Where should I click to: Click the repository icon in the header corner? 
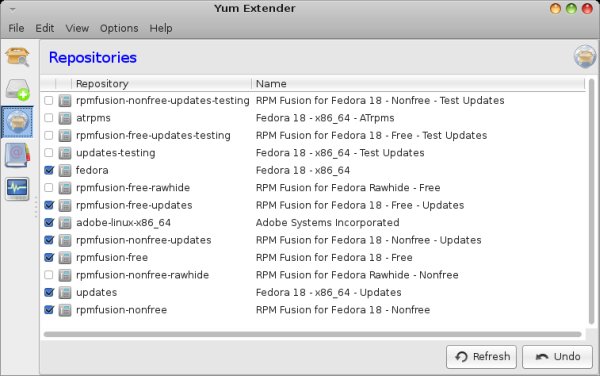[585, 57]
